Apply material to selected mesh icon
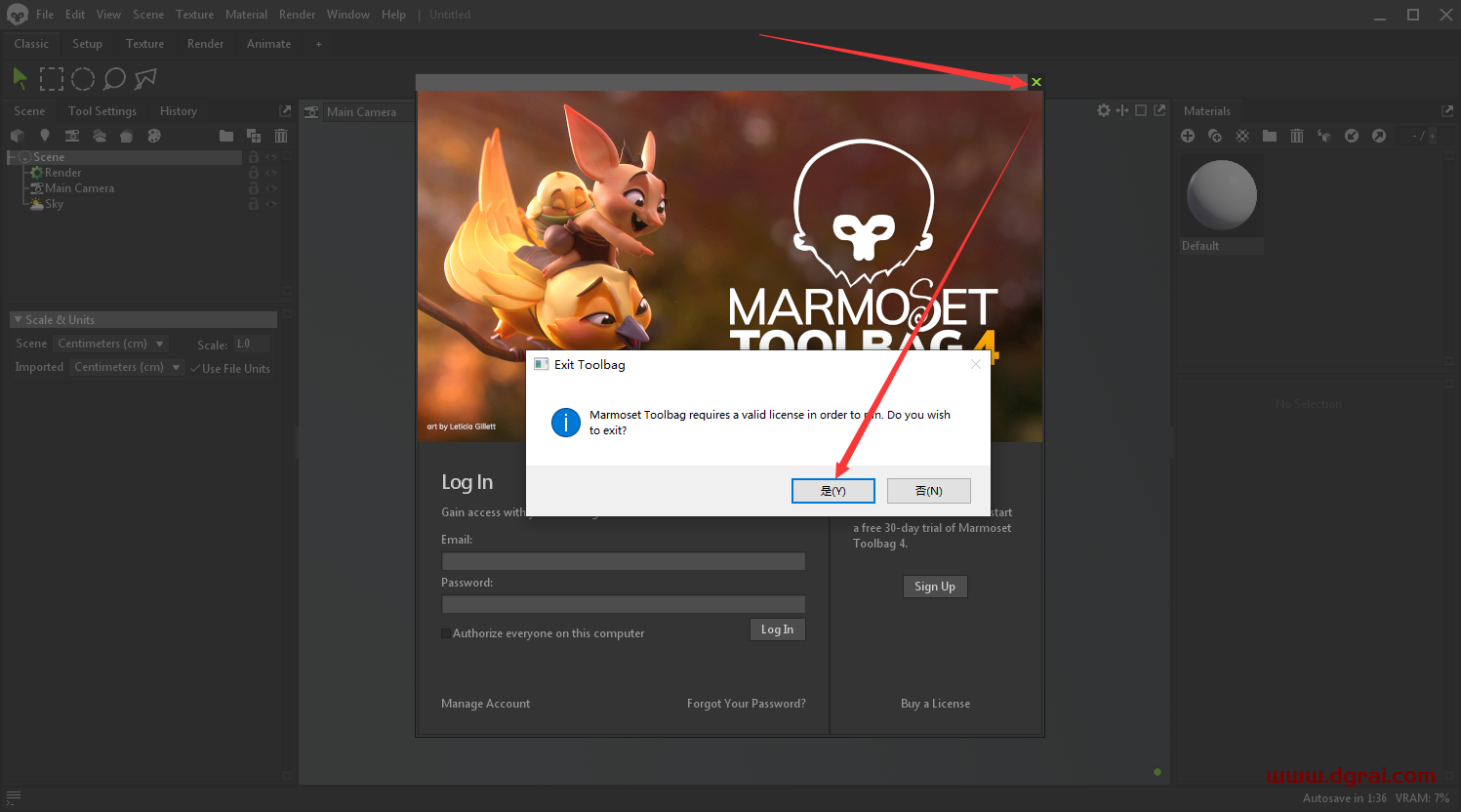1461x812 pixels. point(1324,136)
